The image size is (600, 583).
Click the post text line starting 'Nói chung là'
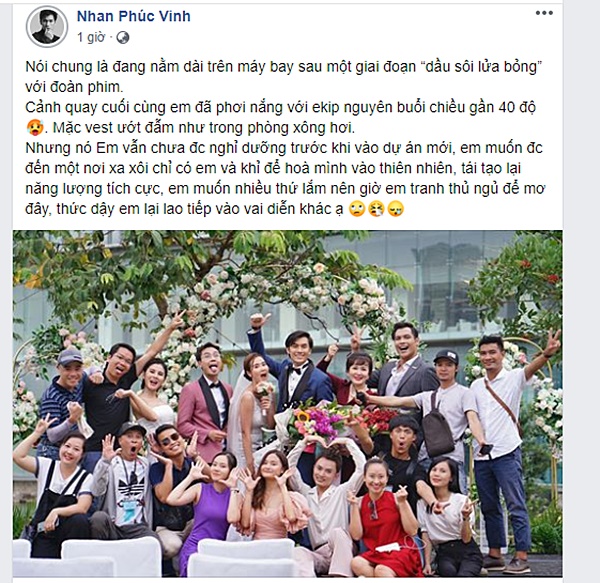(284, 67)
